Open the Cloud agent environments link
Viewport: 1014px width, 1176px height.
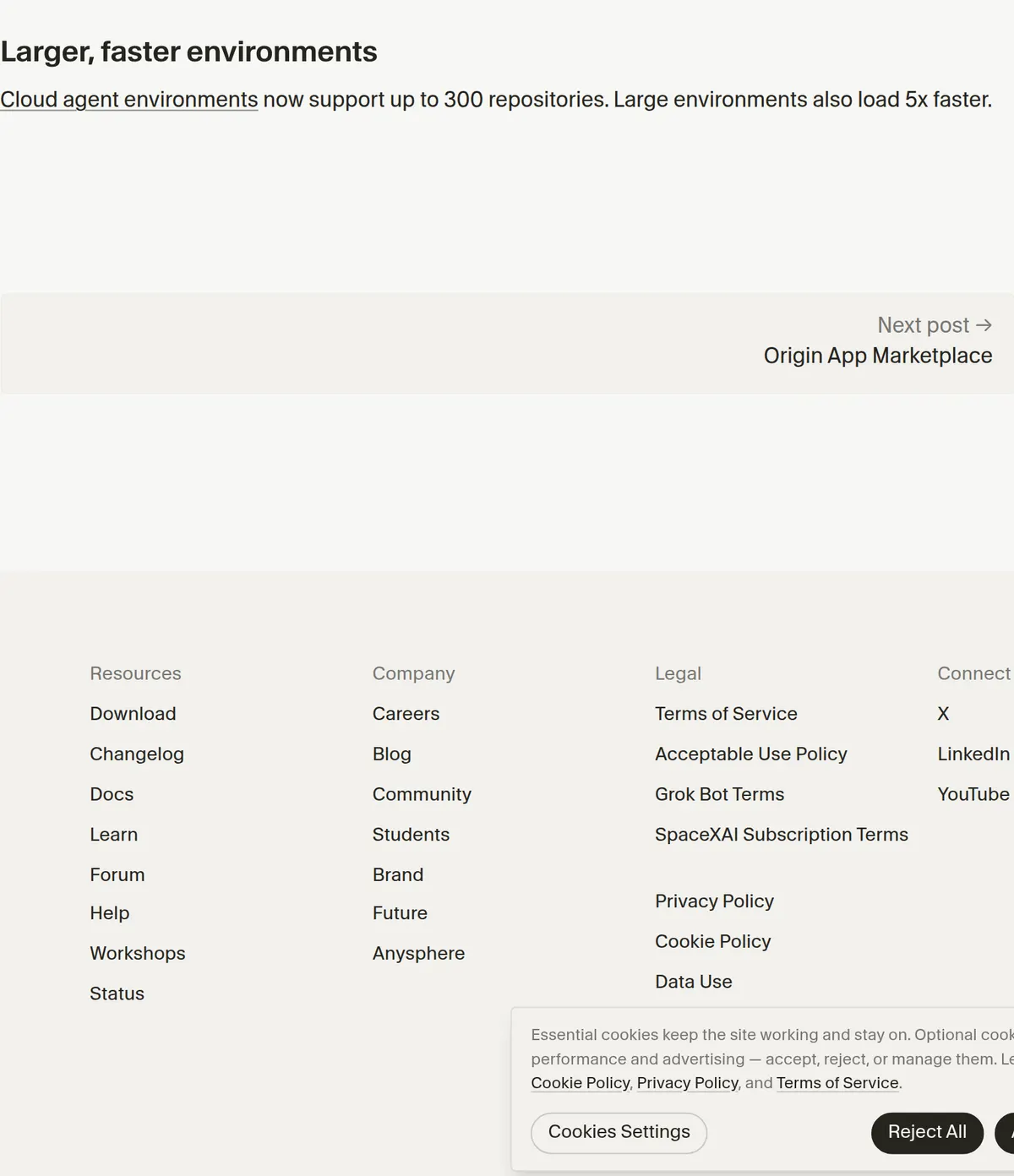129,100
